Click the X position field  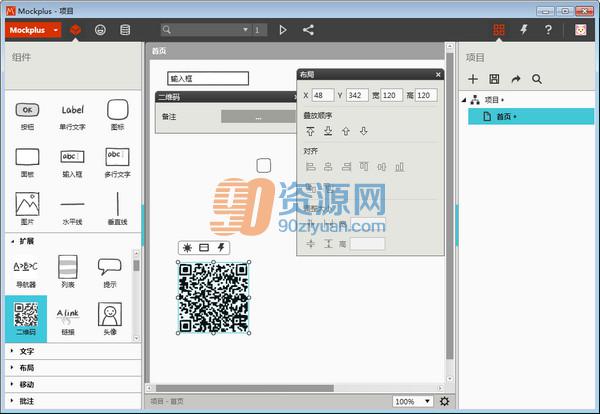pyautogui.click(x=323, y=95)
